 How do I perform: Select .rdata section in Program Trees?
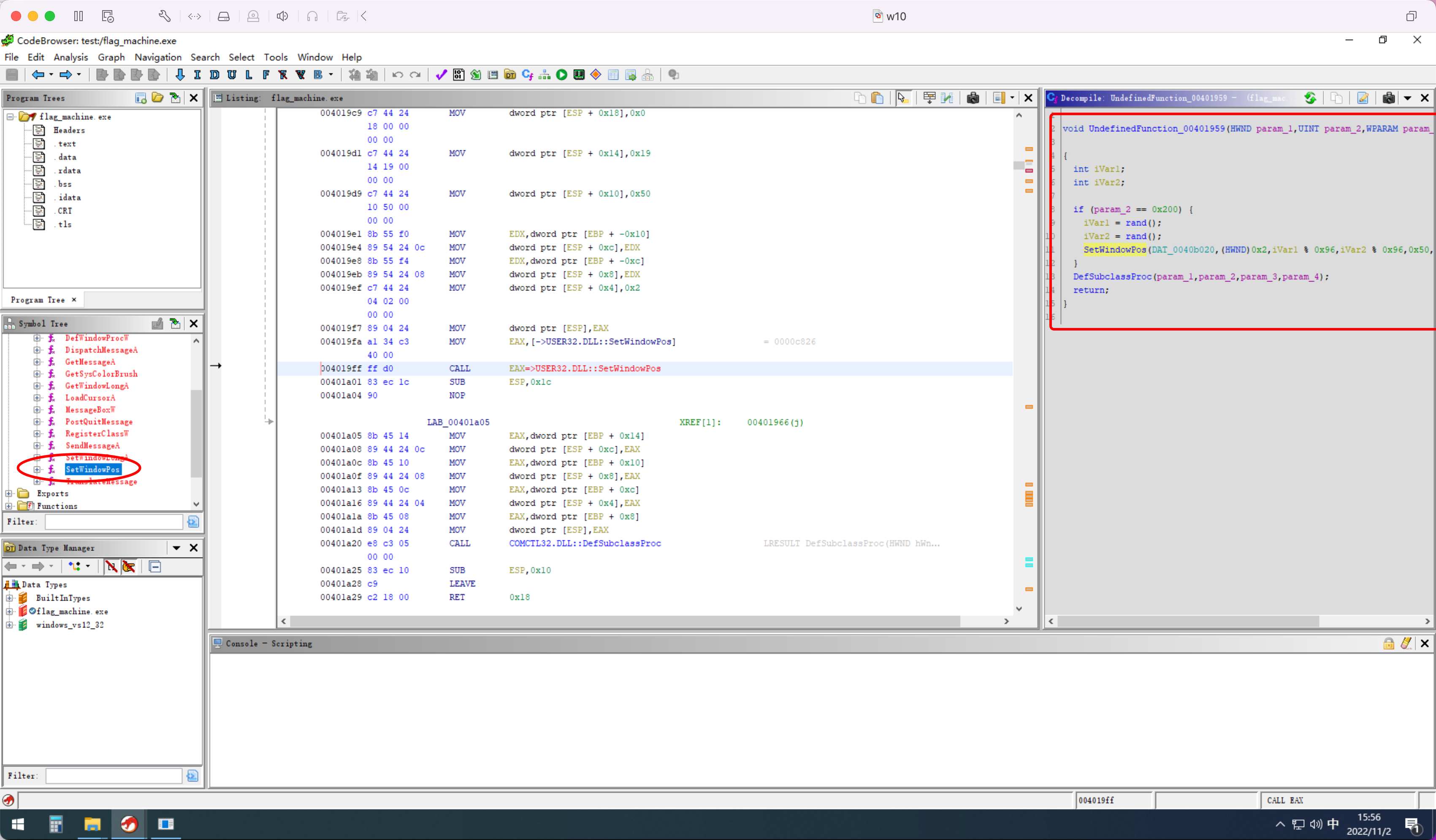tap(69, 171)
